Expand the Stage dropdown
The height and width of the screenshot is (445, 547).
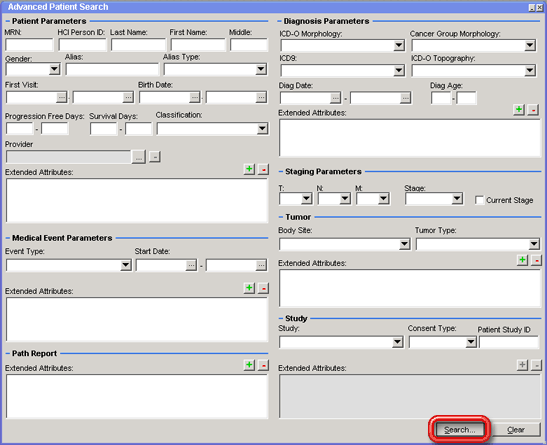(457, 199)
